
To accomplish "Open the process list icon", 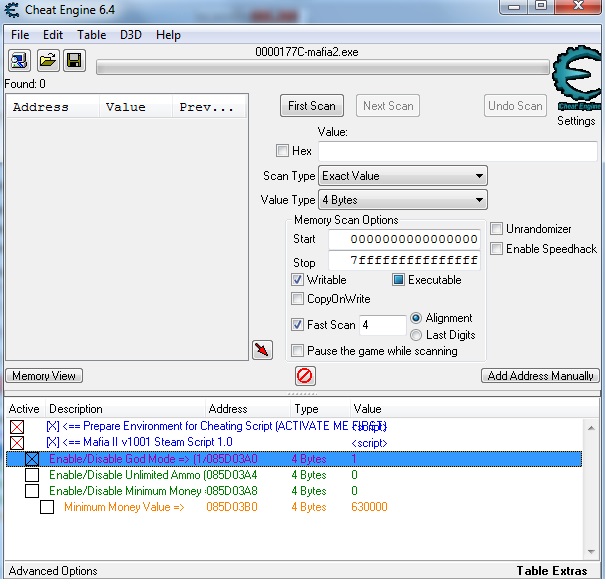I will point(19,61).
